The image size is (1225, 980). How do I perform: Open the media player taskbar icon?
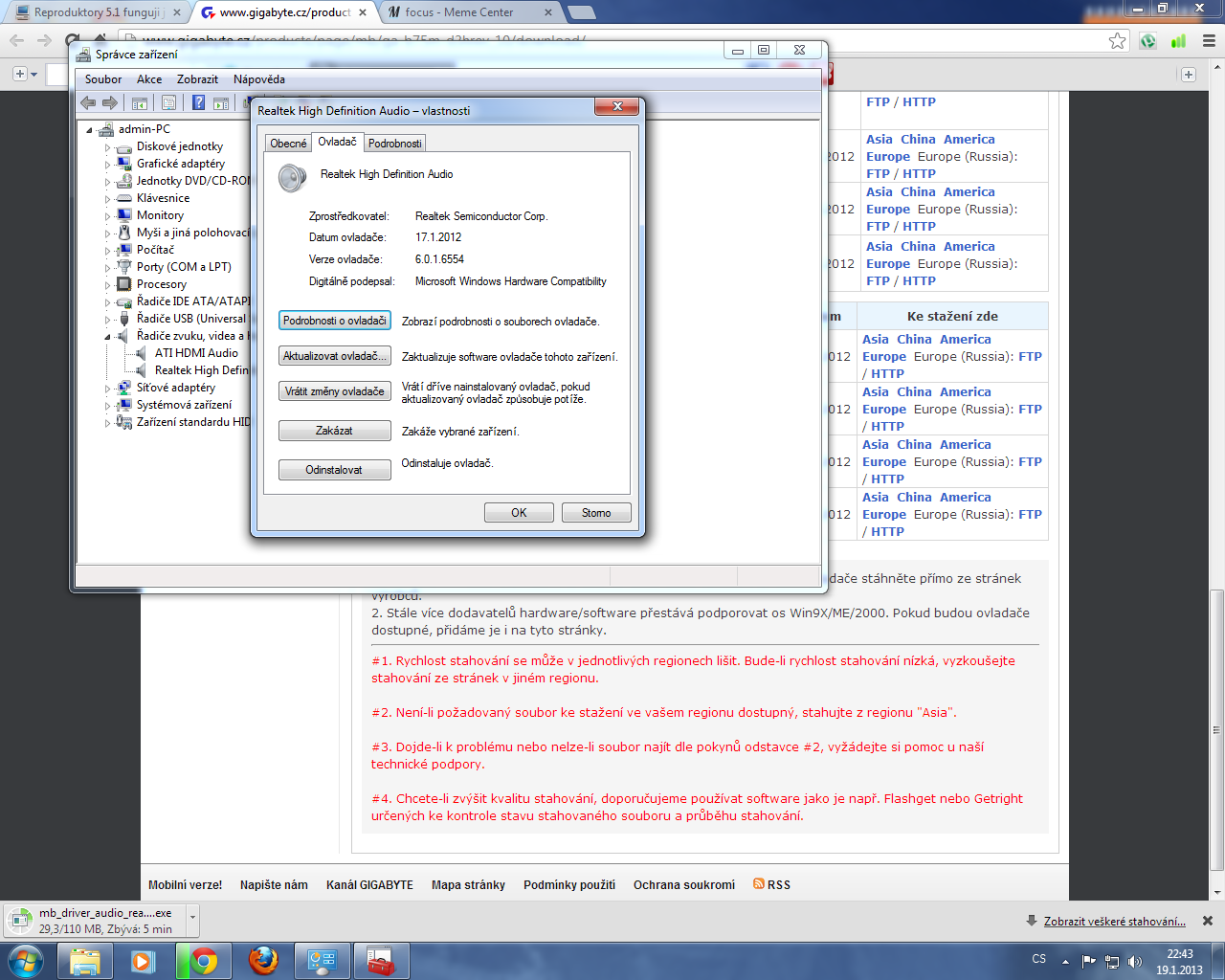click(x=144, y=961)
